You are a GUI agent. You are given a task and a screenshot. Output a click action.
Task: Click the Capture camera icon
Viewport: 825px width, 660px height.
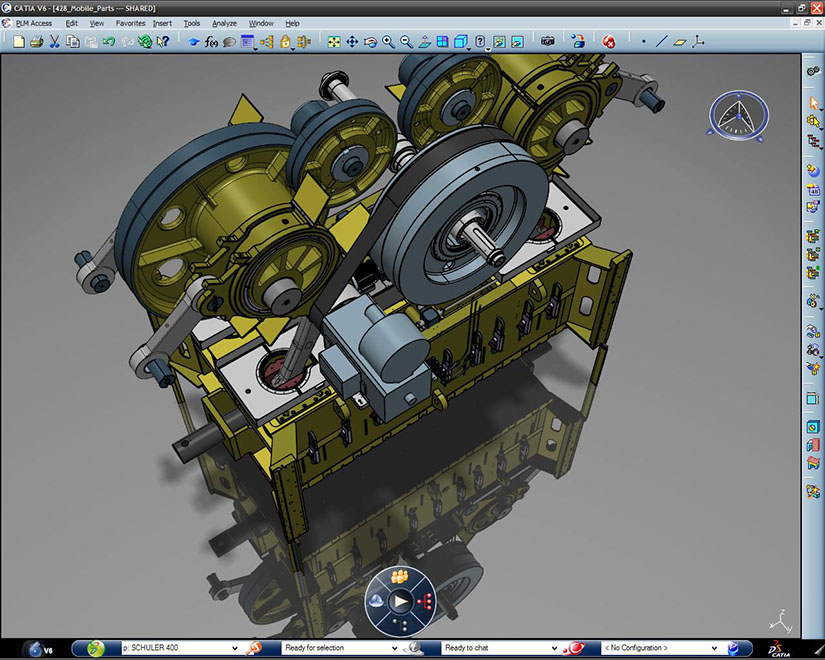coord(547,42)
